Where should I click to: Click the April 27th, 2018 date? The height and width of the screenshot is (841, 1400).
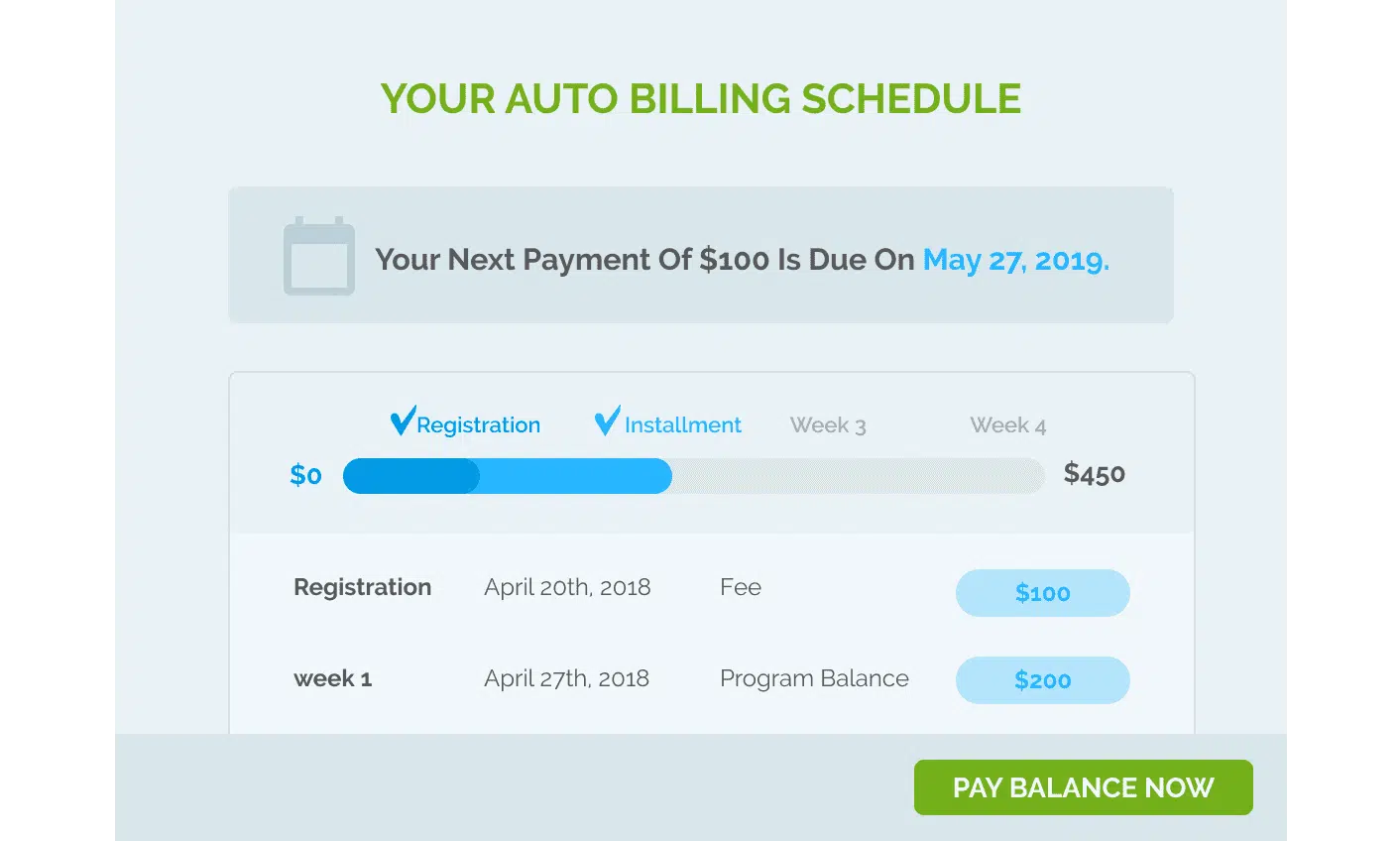[566, 678]
